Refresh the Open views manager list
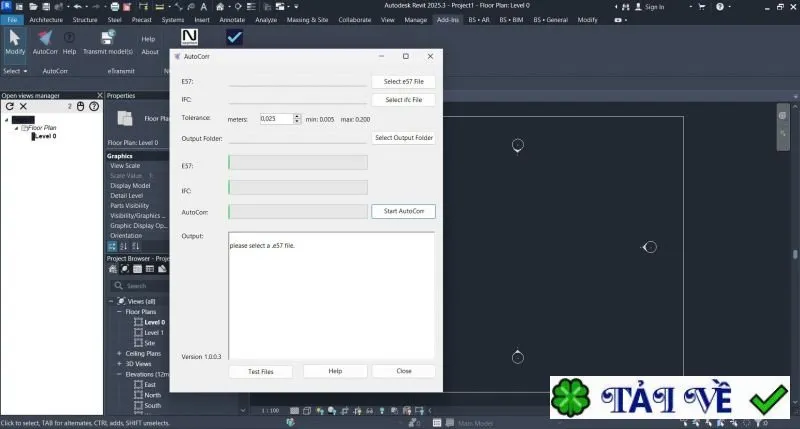 tap(10, 106)
